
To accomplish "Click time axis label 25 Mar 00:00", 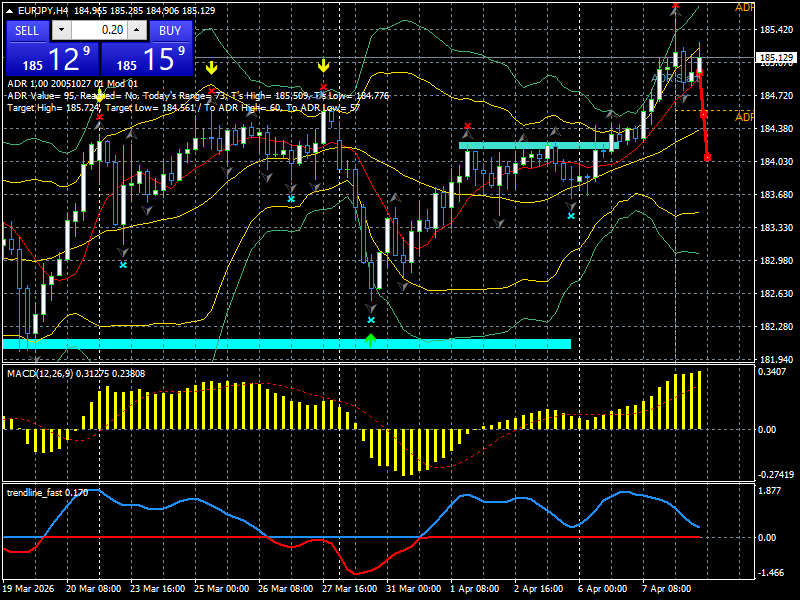I will coord(222,589).
